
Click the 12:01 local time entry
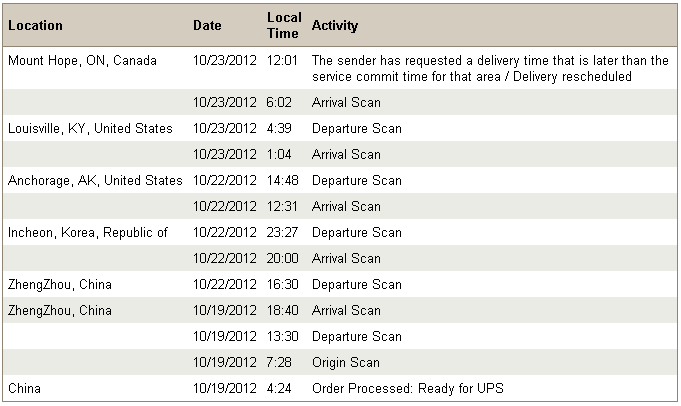pos(283,61)
